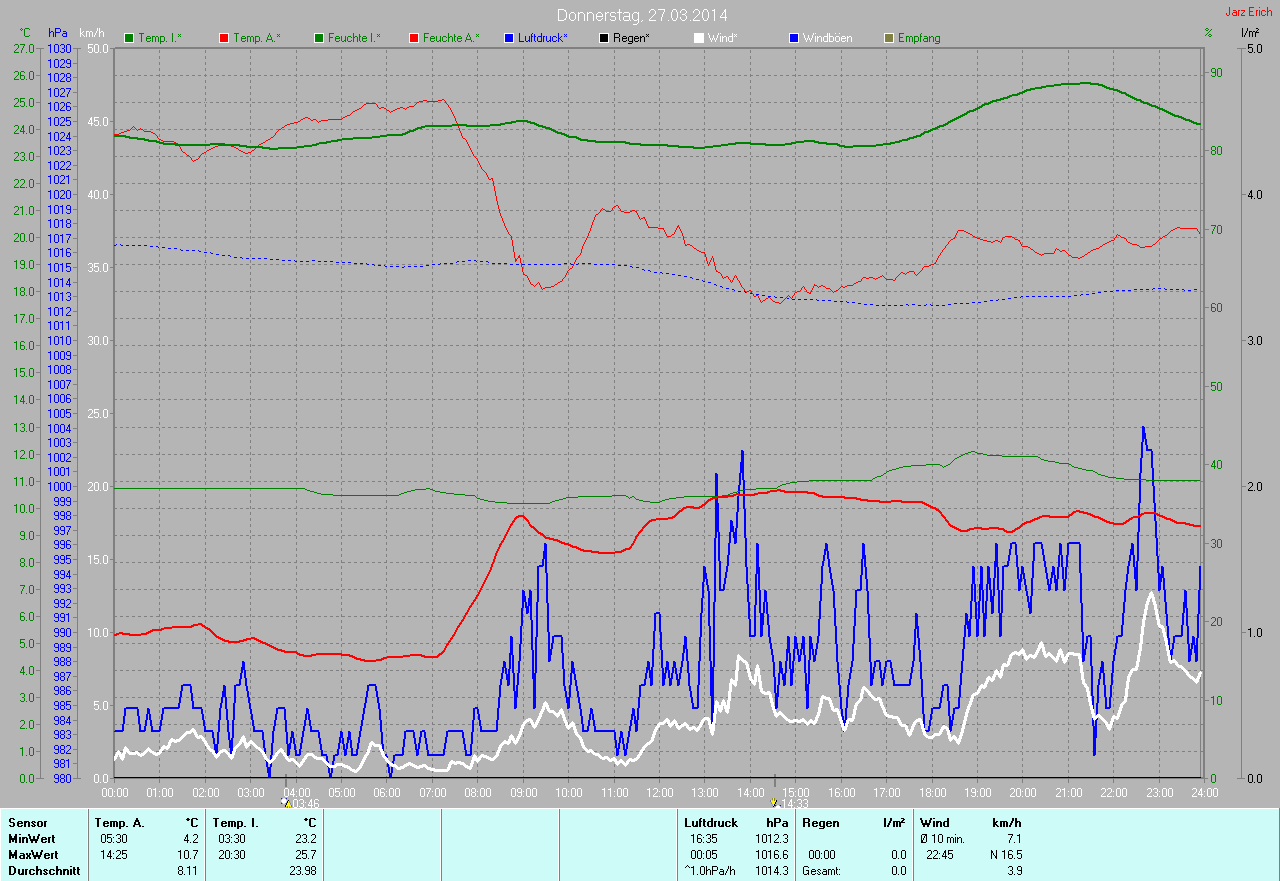Click the green Temp. I. legend swatch
1280x881 pixels.
129,38
